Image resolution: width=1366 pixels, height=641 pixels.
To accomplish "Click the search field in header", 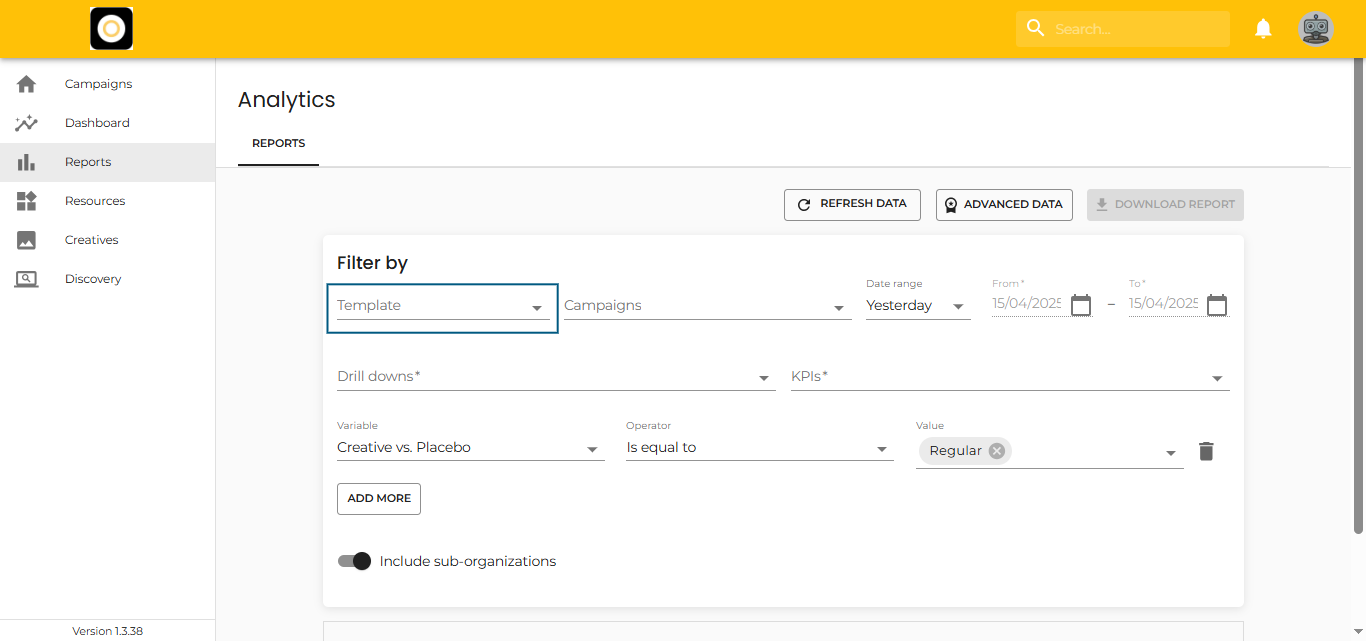I will coord(1135,29).
